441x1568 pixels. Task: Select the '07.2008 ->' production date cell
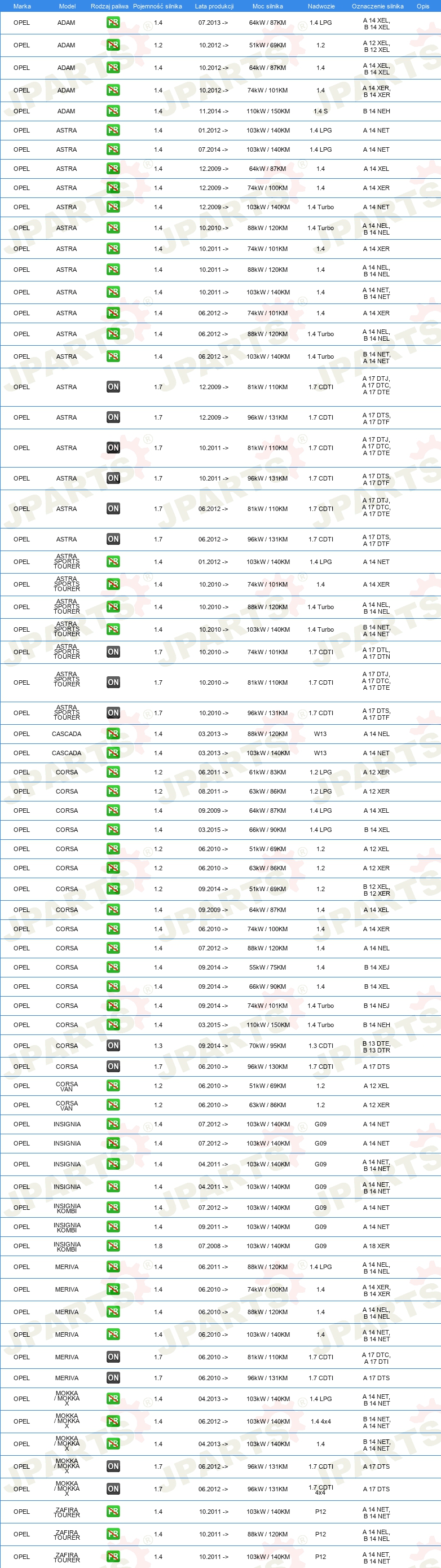point(214,1246)
